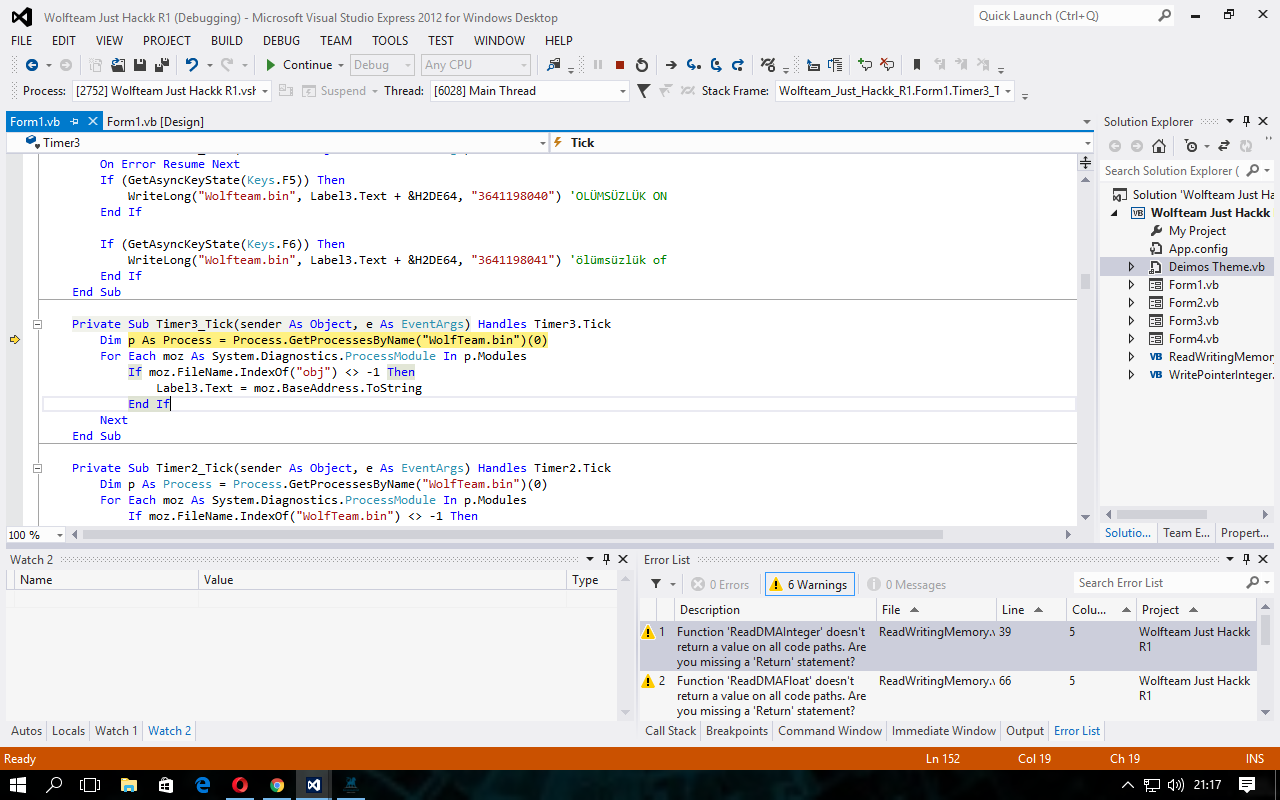
Task: Click the Search Error List field
Action: click(x=1158, y=583)
